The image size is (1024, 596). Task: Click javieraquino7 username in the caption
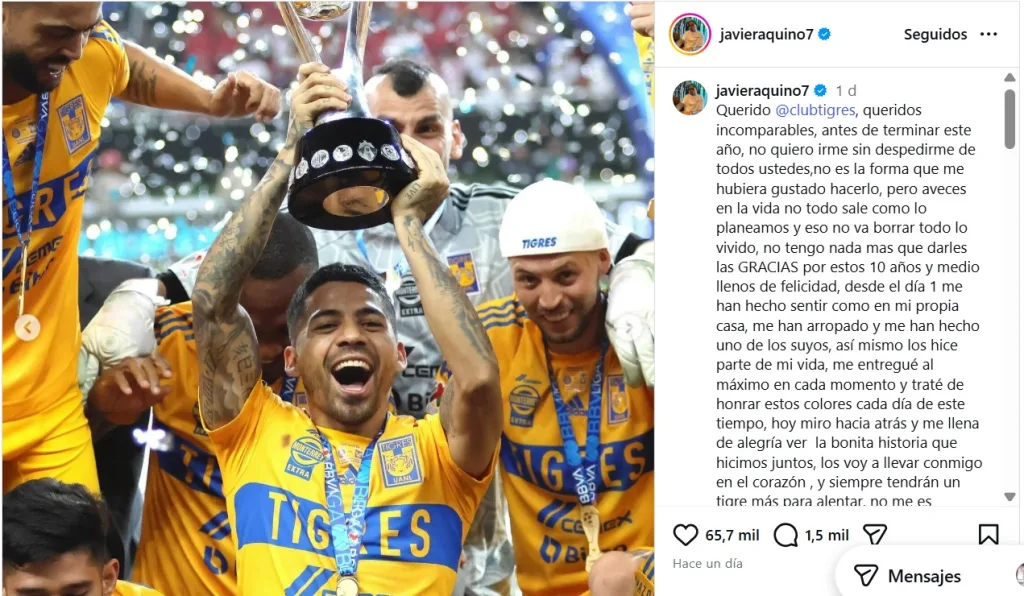(x=762, y=90)
